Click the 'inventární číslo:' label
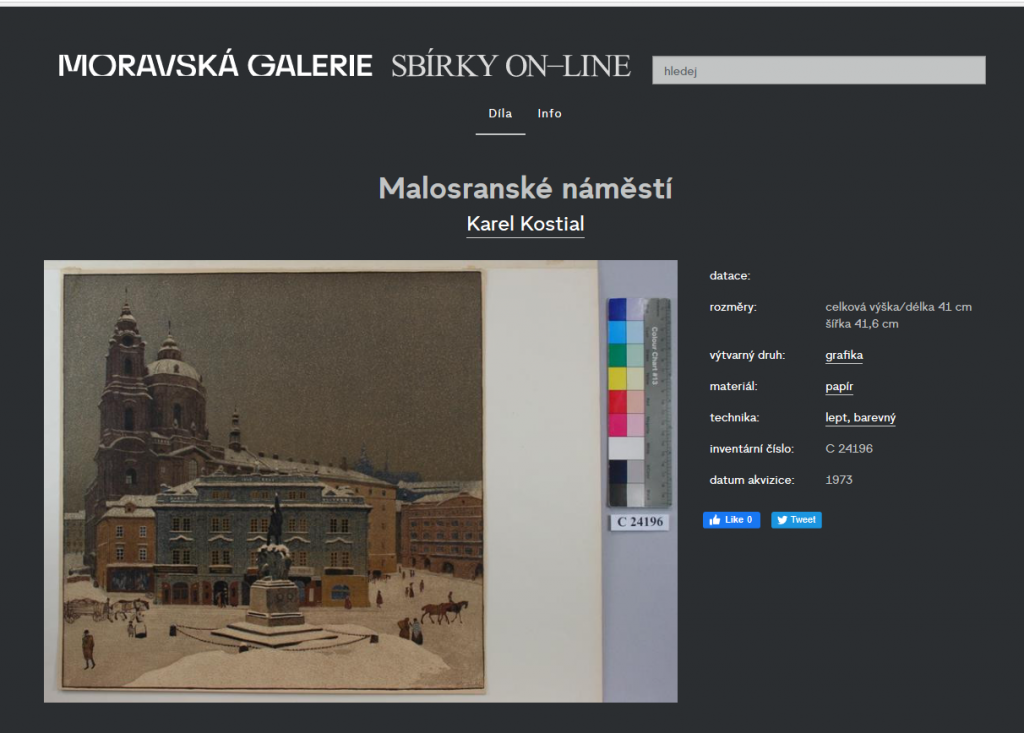The height and width of the screenshot is (733, 1024). click(x=752, y=449)
